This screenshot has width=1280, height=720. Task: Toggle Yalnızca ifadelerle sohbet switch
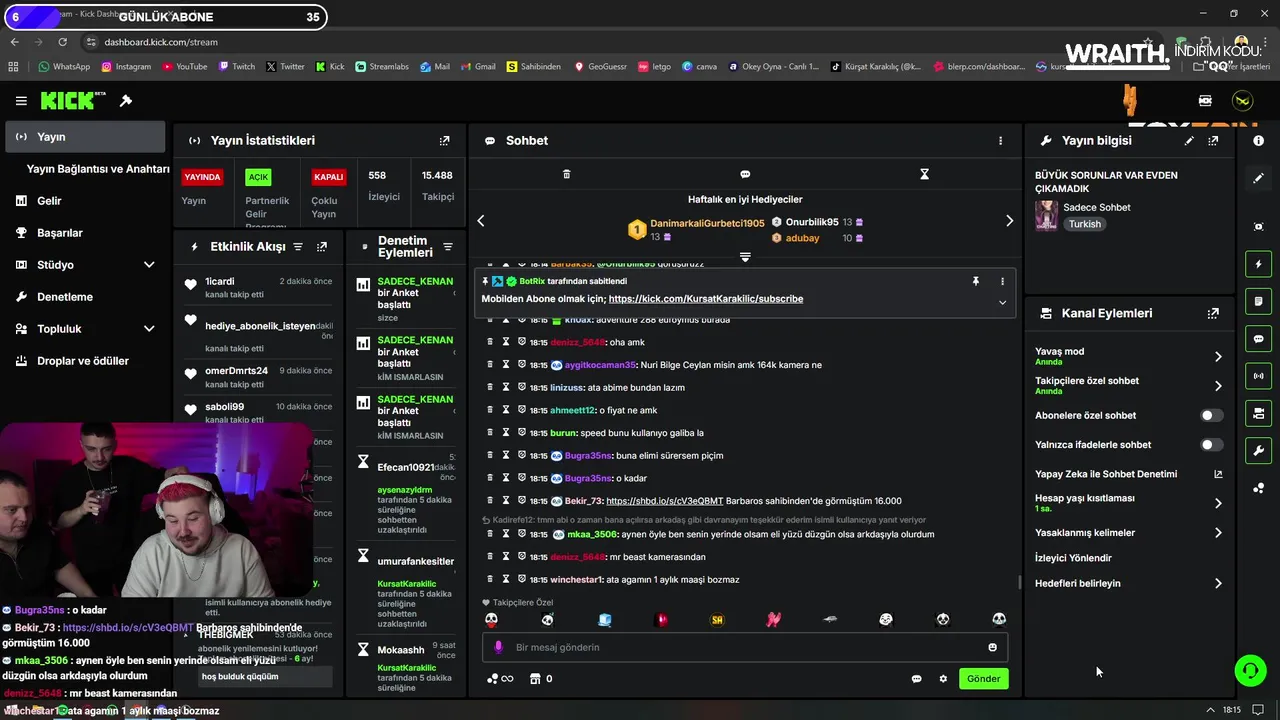click(1211, 444)
